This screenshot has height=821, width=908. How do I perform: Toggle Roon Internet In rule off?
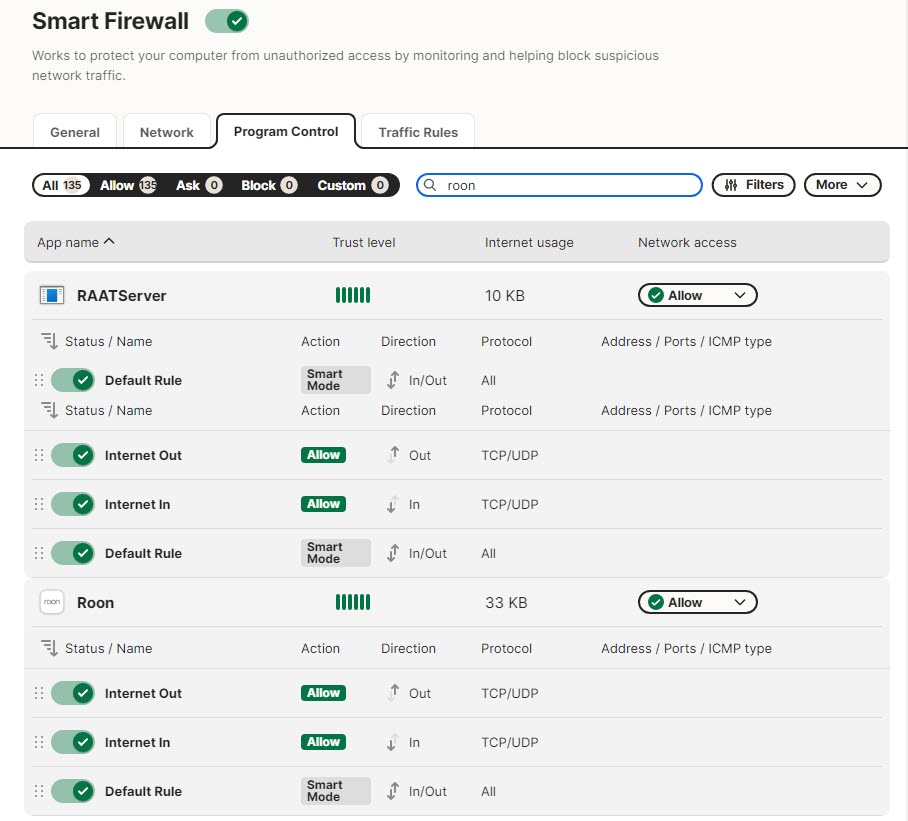tap(72, 742)
